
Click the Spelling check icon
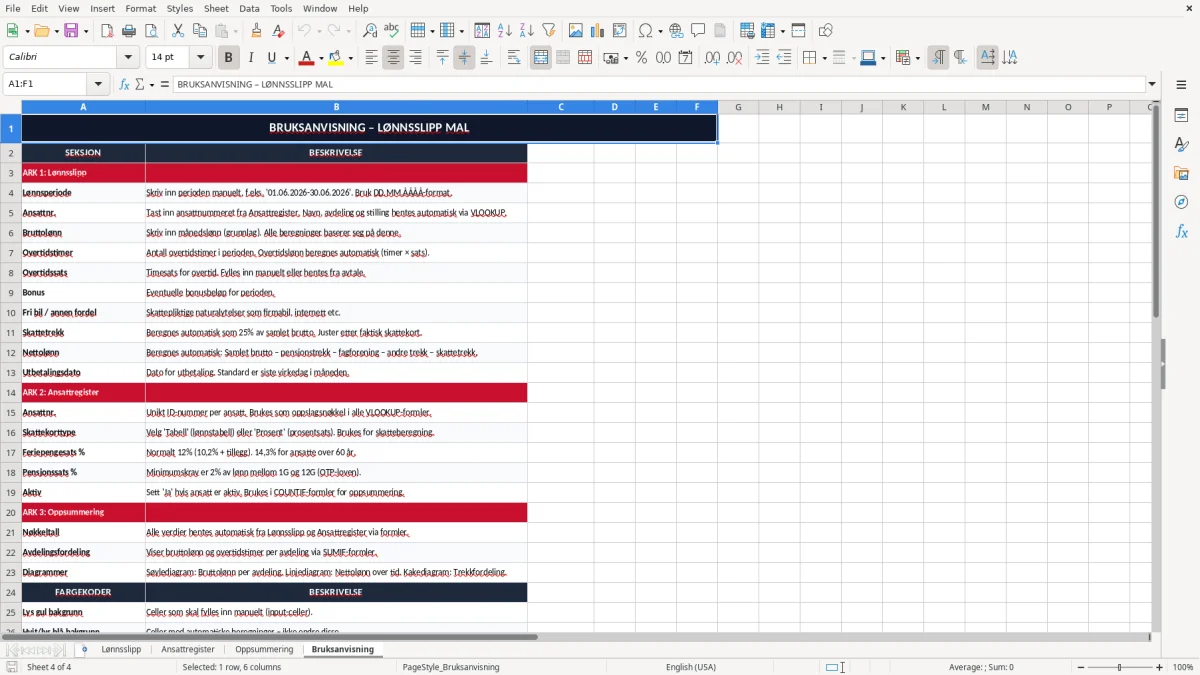pos(392,31)
